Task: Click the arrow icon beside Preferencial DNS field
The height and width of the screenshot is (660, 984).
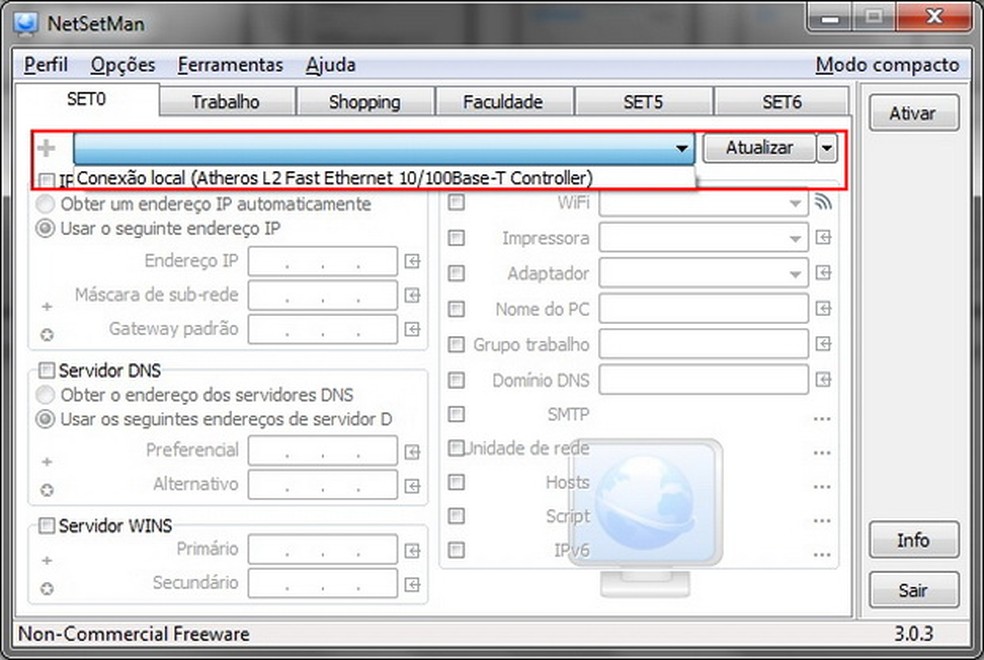Action: [412, 452]
